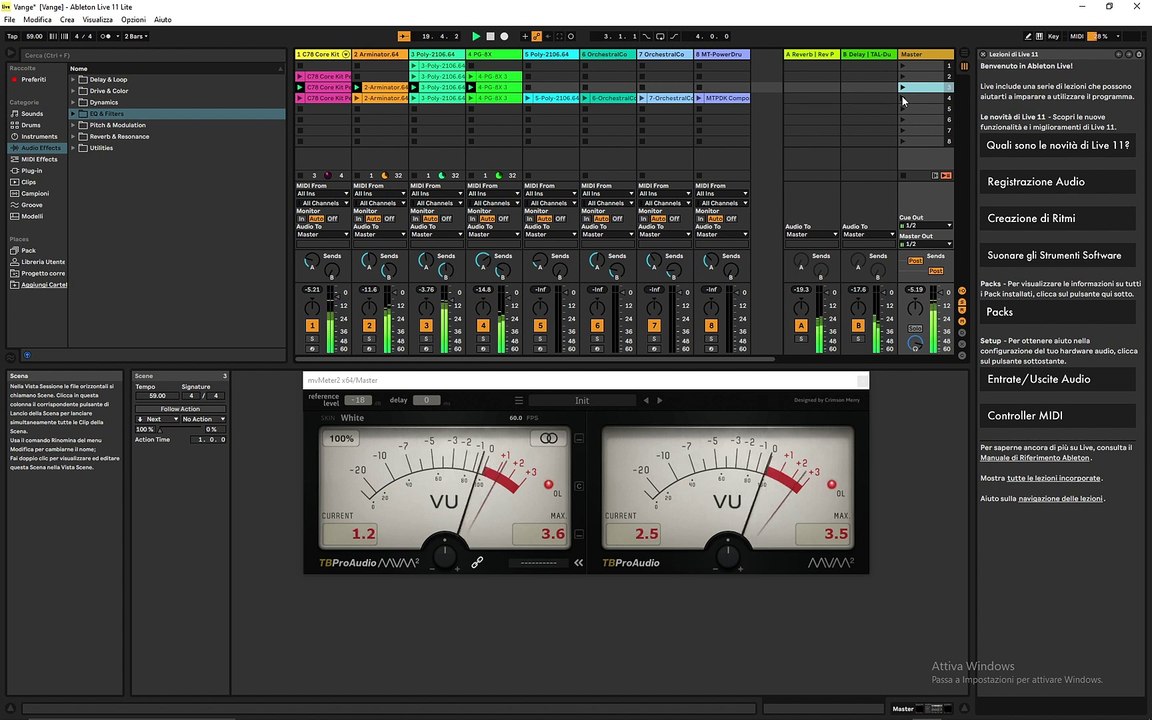Image resolution: width=1152 pixels, height=720 pixels.
Task: Click the Record button in the transport
Action: coord(504,36)
